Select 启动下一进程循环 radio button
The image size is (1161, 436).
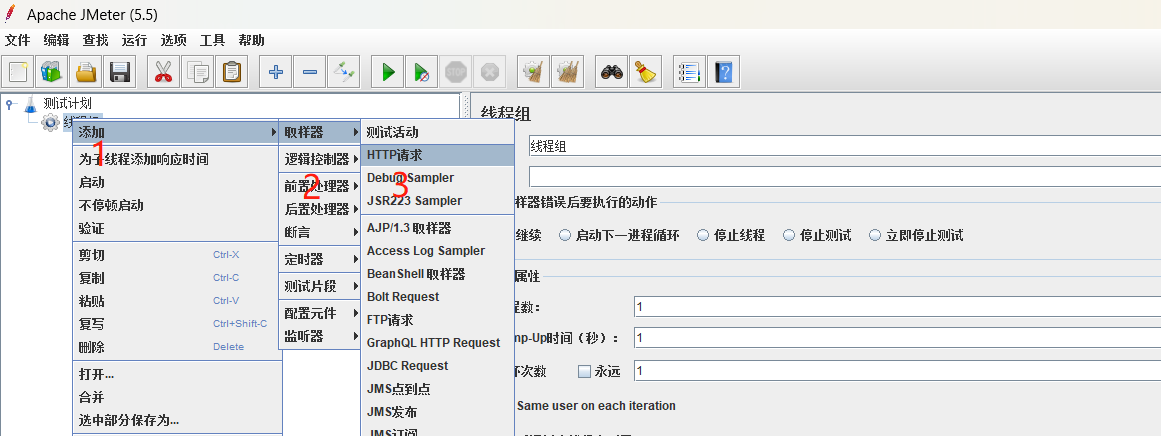pos(565,235)
